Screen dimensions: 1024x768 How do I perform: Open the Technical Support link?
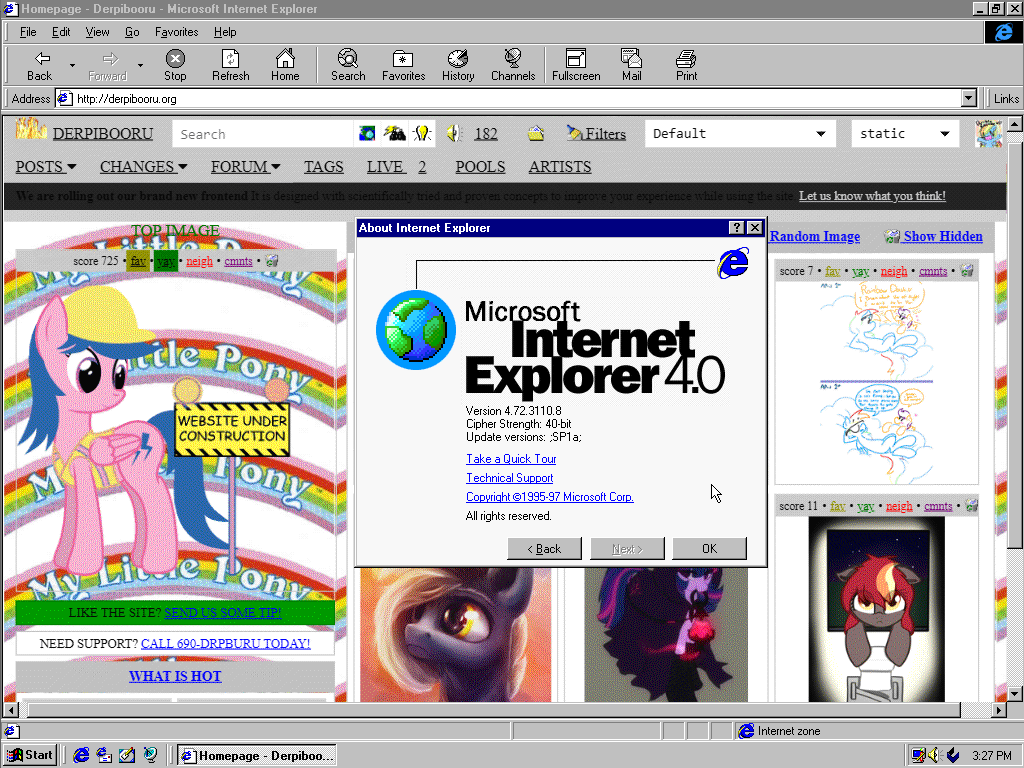pos(509,478)
